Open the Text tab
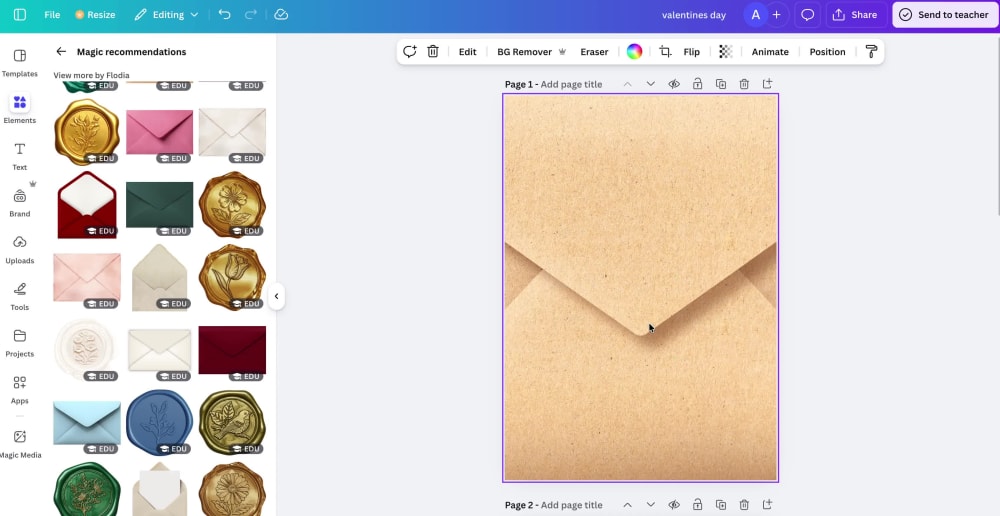The height and width of the screenshot is (516, 1000). (x=20, y=156)
